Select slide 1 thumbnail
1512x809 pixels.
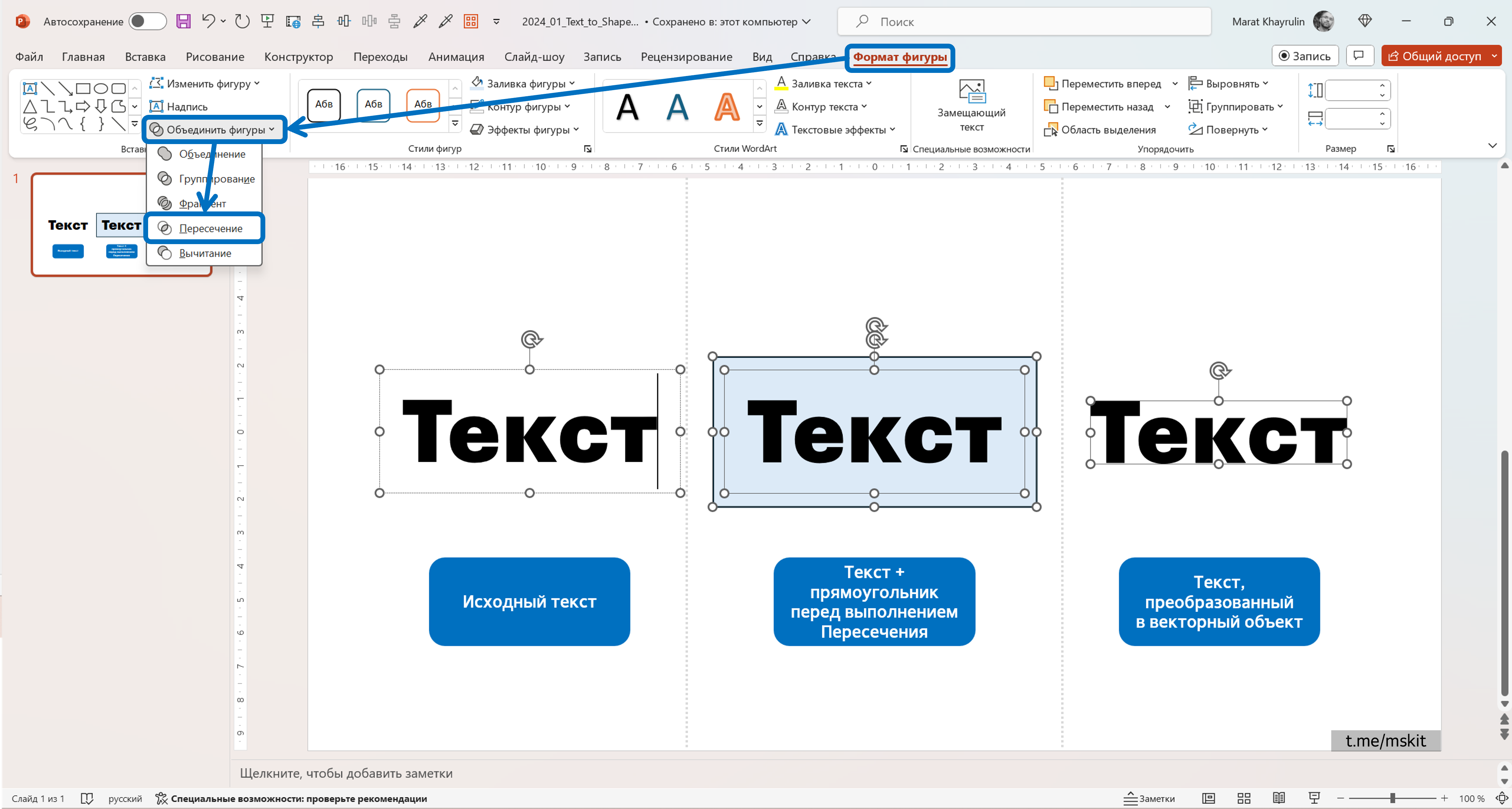(x=121, y=224)
